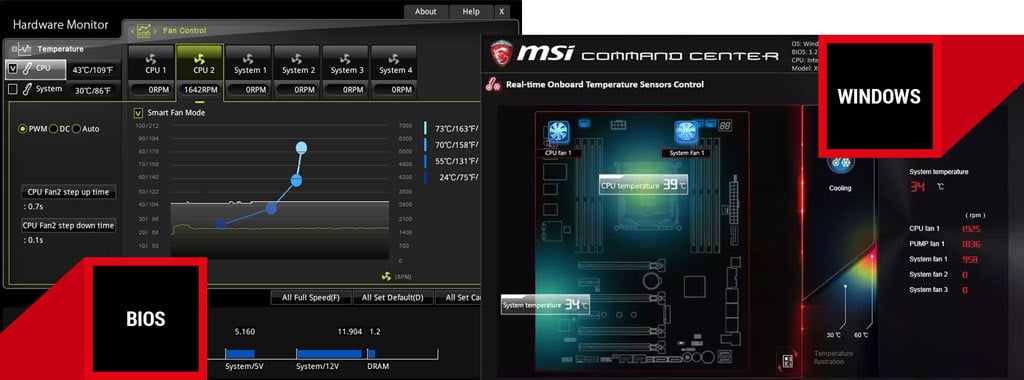Uncheck the CPU temperature checkbox

click(x=12, y=68)
